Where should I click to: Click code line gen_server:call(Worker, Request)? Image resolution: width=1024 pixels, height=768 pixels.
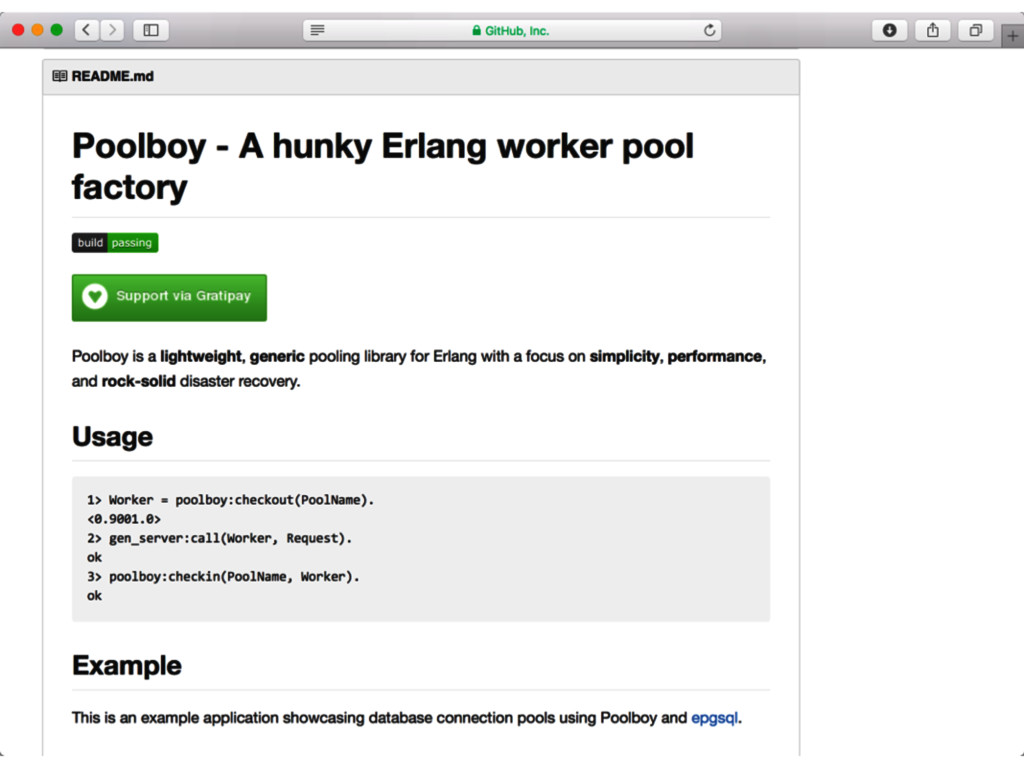point(219,539)
